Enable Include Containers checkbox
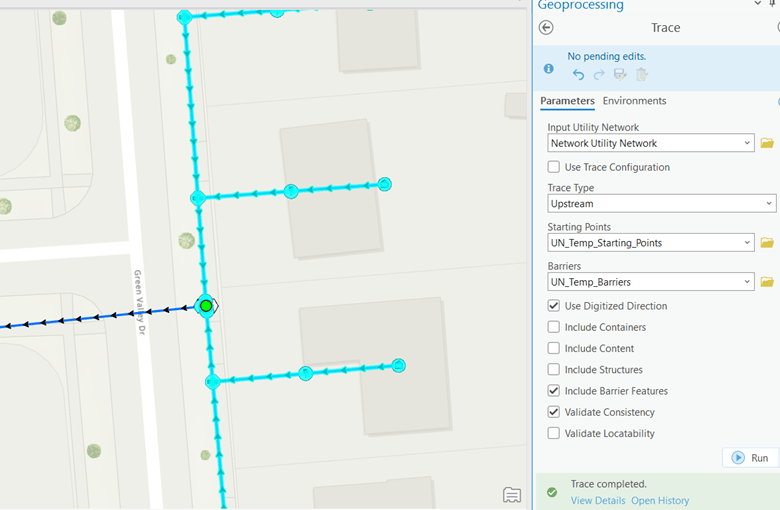The width and height of the screenshot is (780, 510). pos(554,327)
